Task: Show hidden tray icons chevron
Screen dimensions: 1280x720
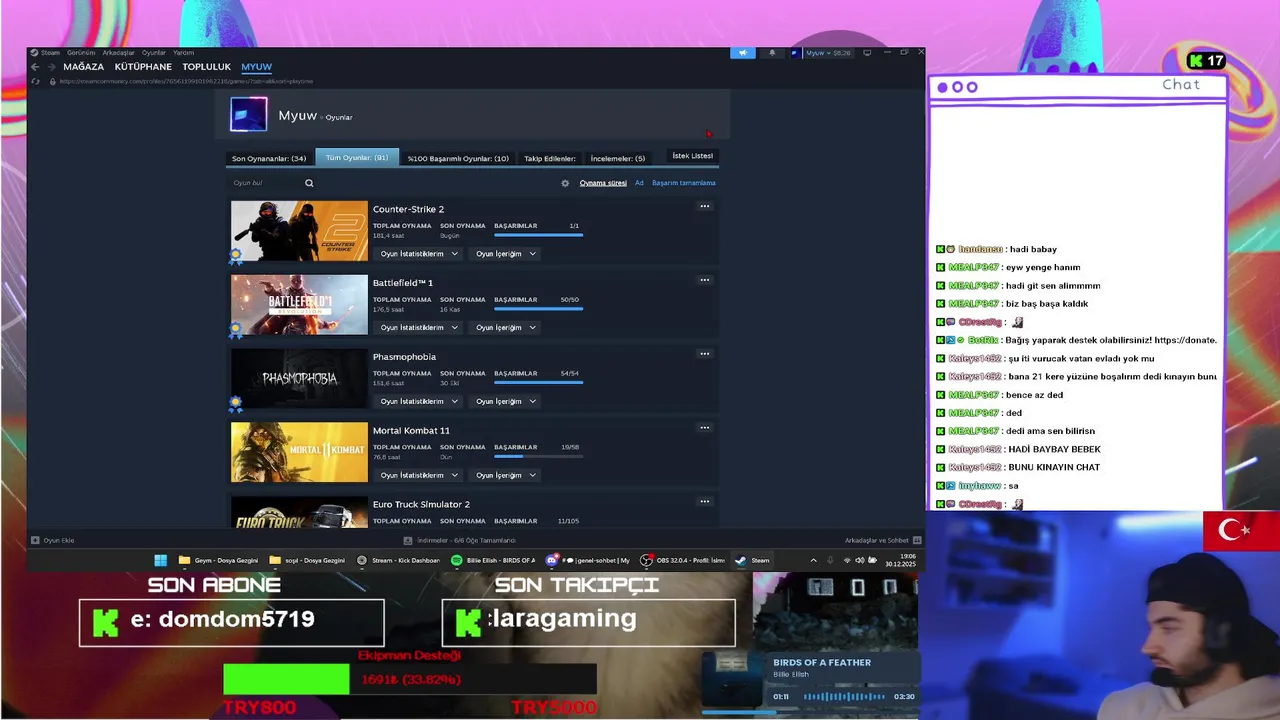Action: pyautogui.click(x=813, y=560)
